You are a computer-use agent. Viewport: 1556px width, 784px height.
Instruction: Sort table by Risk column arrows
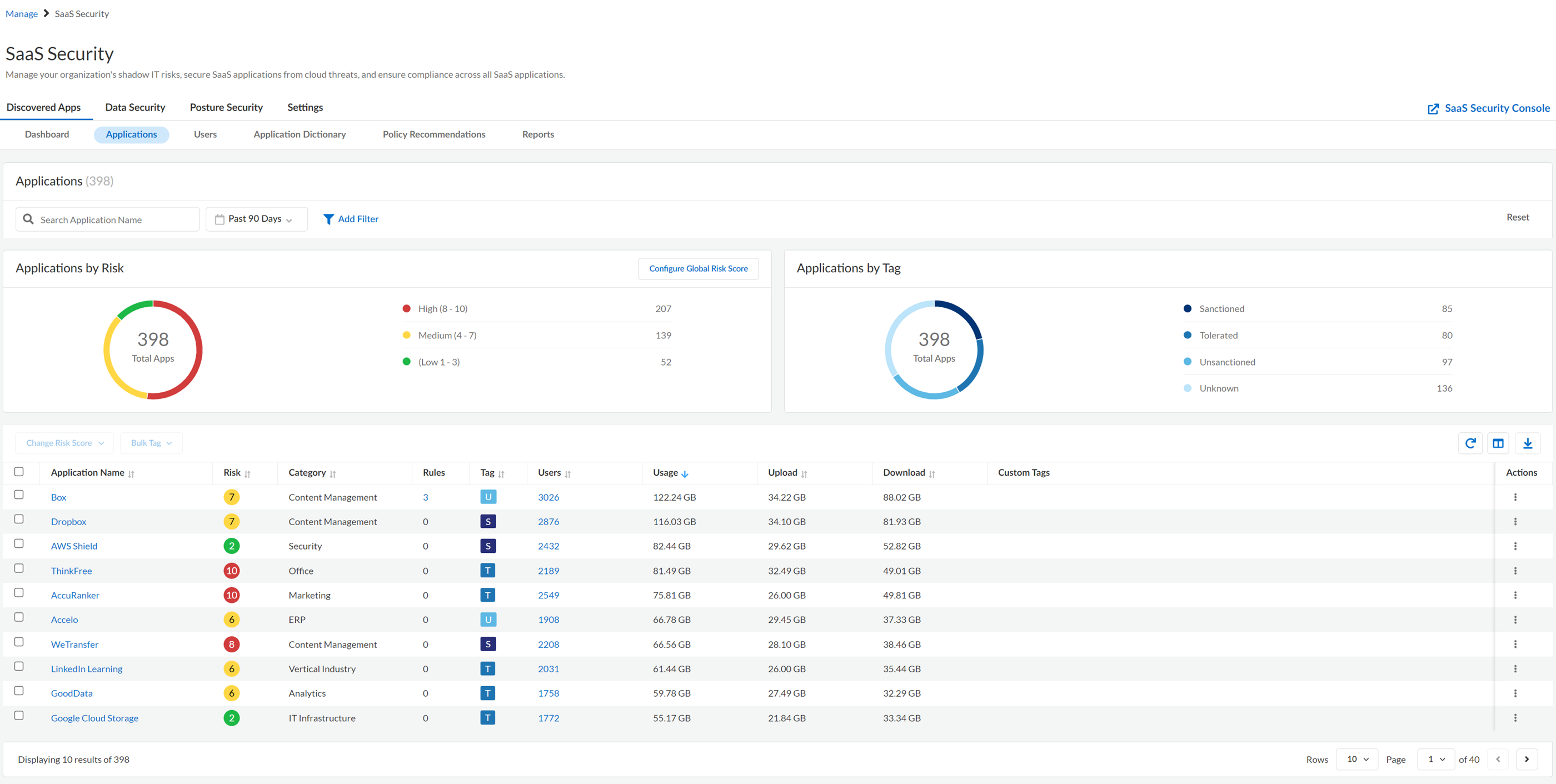[x=248, y=473]
